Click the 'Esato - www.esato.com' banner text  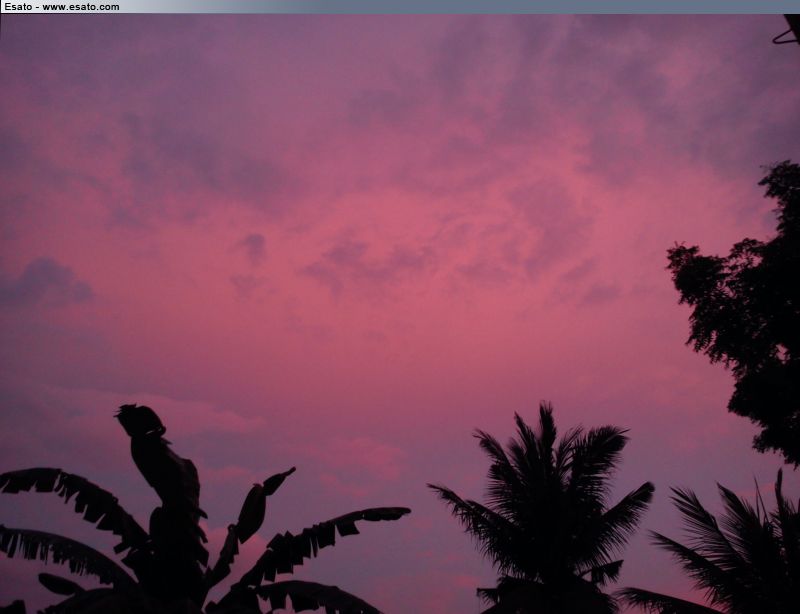pyautogui.click(x=62, y=7)
